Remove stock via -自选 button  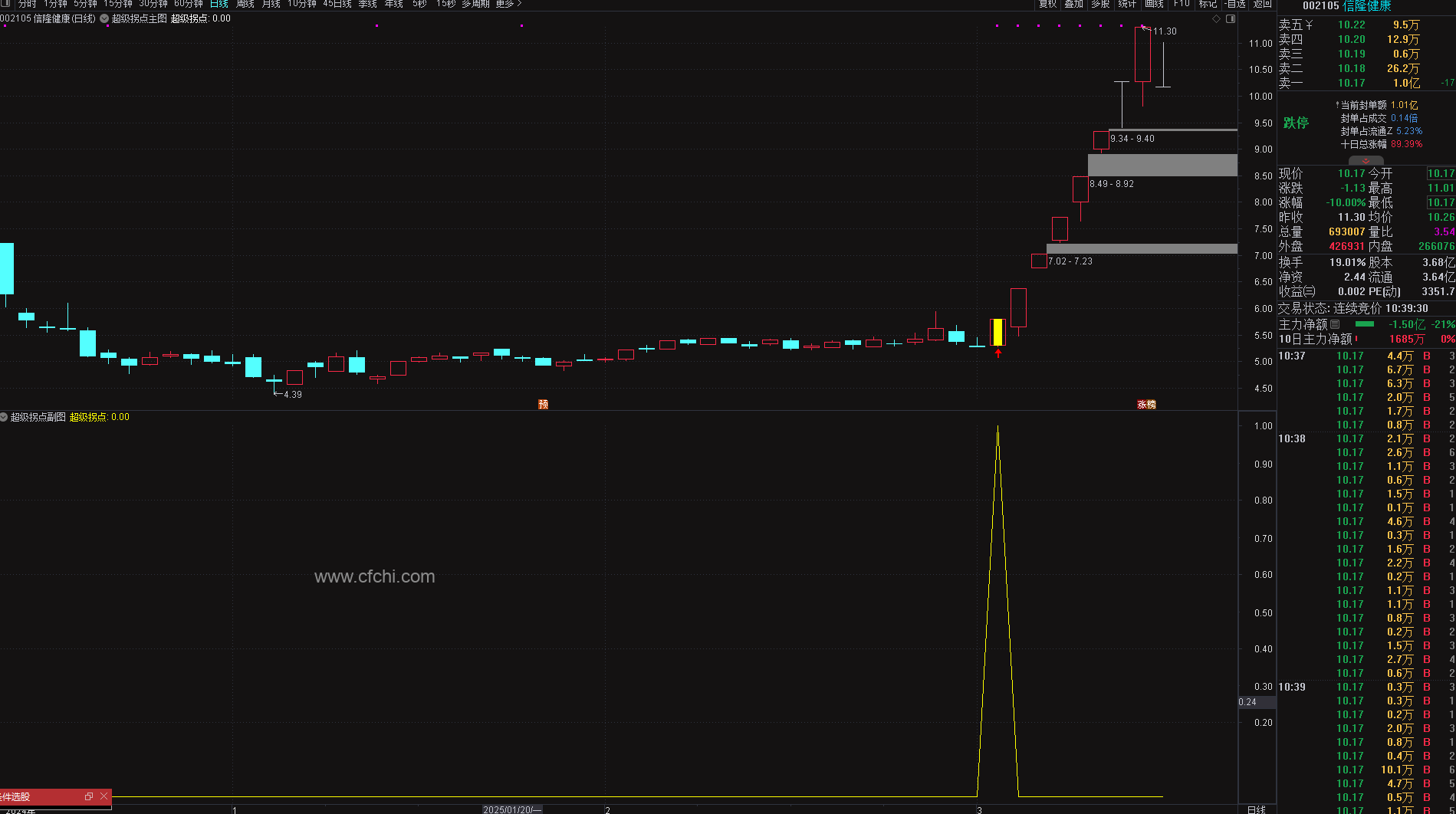click(x=1235, y=4)
